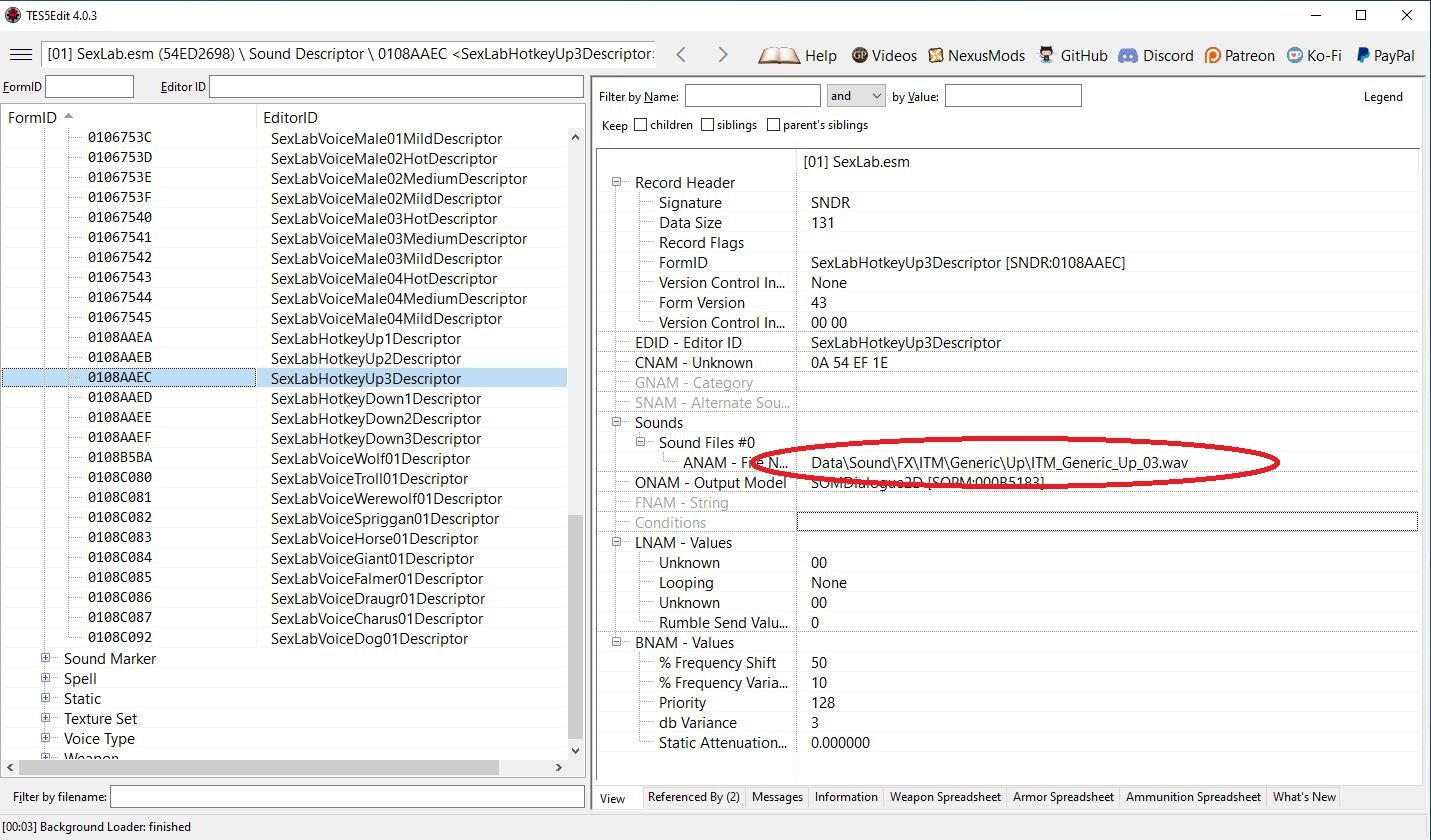Open the 'and' filter operator dropdown
Screen dimensions: 1431x840
click(x=856, y=96)
